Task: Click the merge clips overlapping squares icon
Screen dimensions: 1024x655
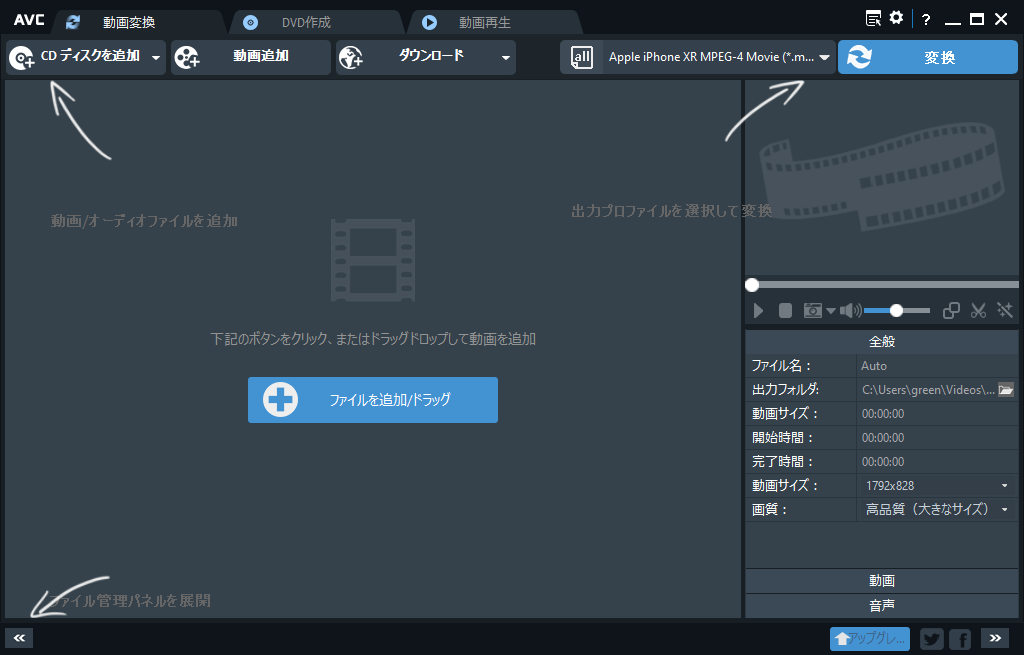Action: [x=952, y=311]
